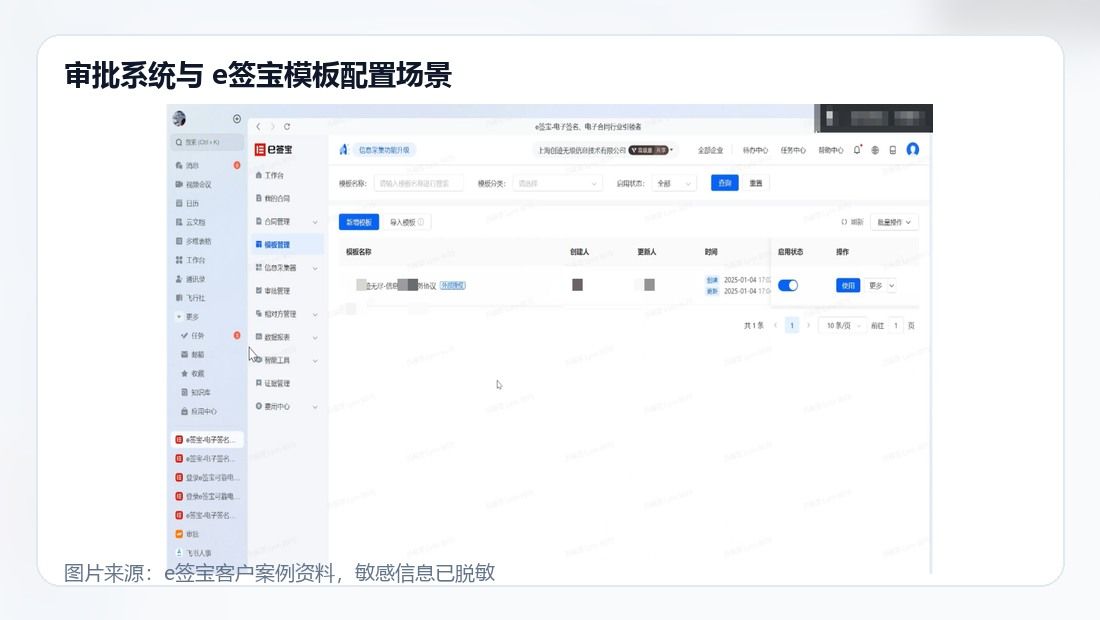This screenshot has width=1100, height=620.
Task: Click the e签宝 logo
Action: [x=274, y=149]
